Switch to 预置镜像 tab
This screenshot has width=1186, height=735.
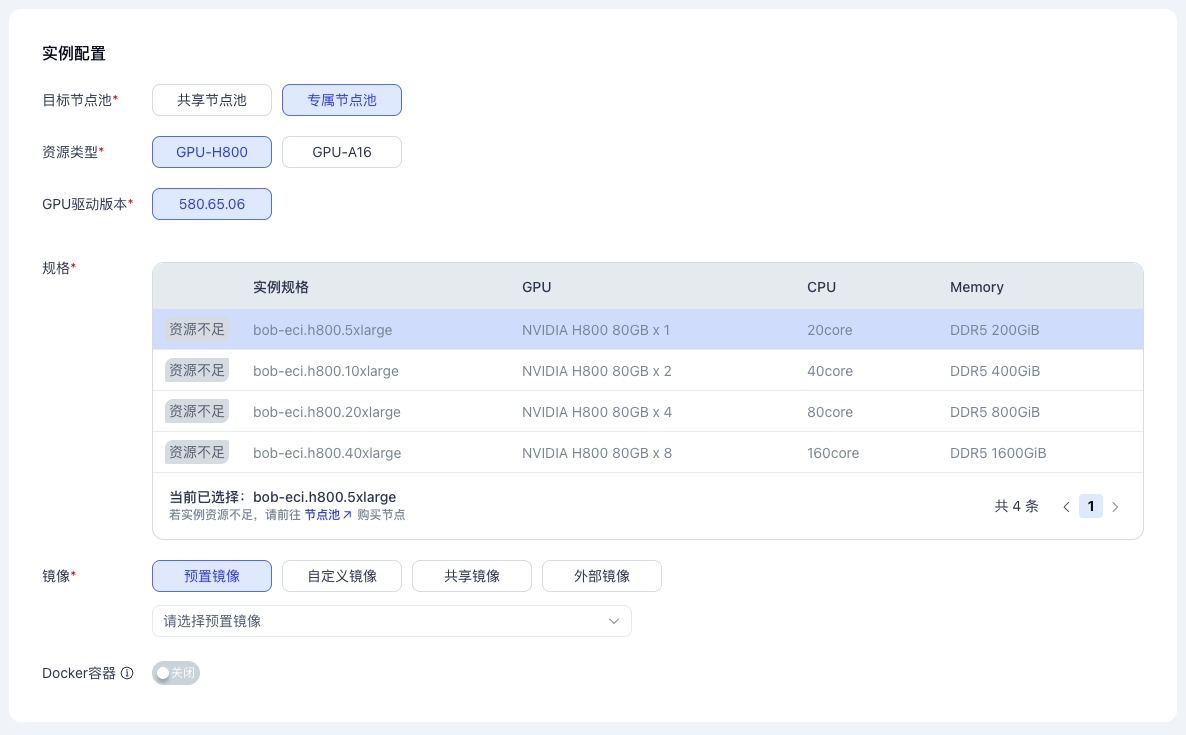point(212,576)
